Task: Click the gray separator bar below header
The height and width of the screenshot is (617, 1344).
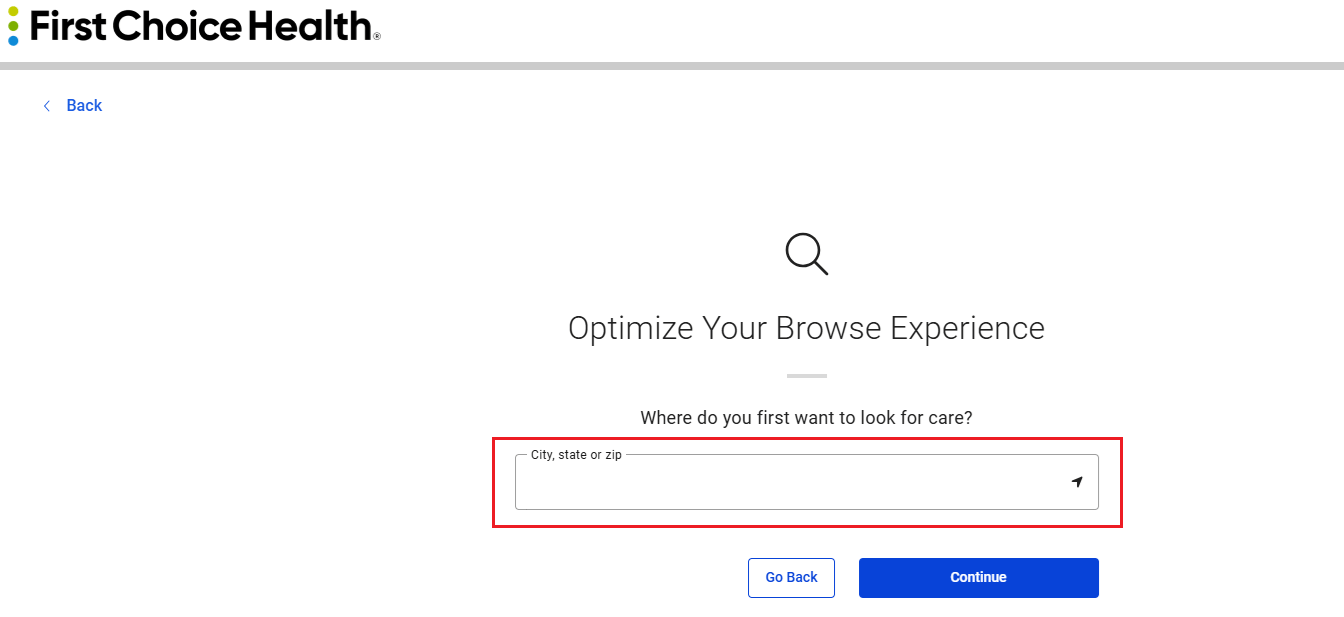Action: point(672,66)
